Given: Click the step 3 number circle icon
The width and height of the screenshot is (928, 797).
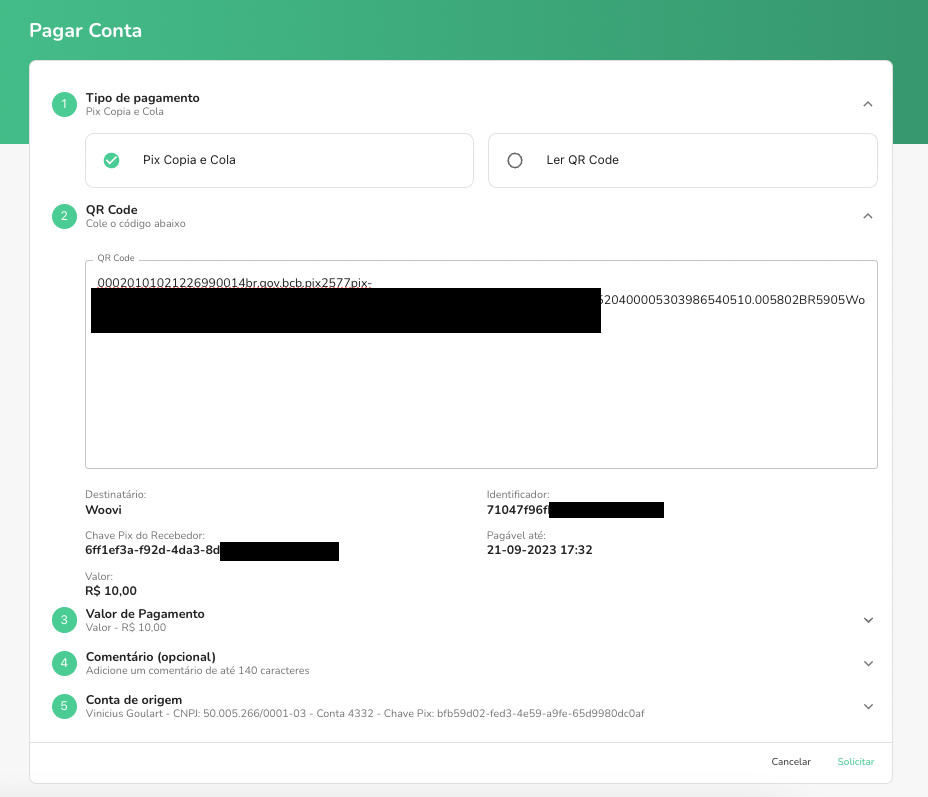Looking at the screenshot, I should pos(64,620).
